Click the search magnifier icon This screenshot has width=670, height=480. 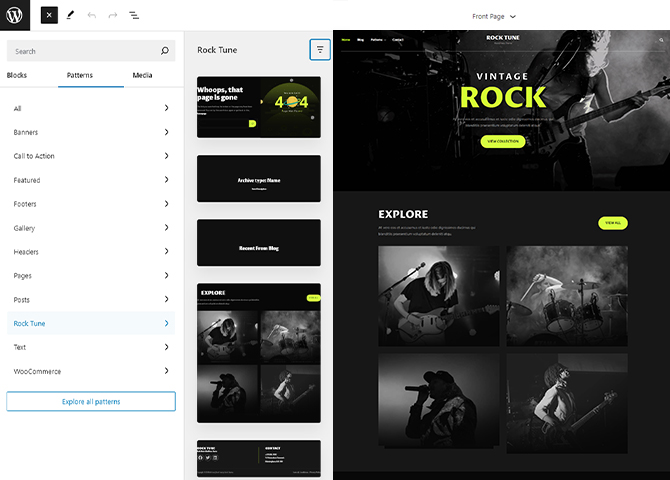pyautogui.click(x=166, y=51)
